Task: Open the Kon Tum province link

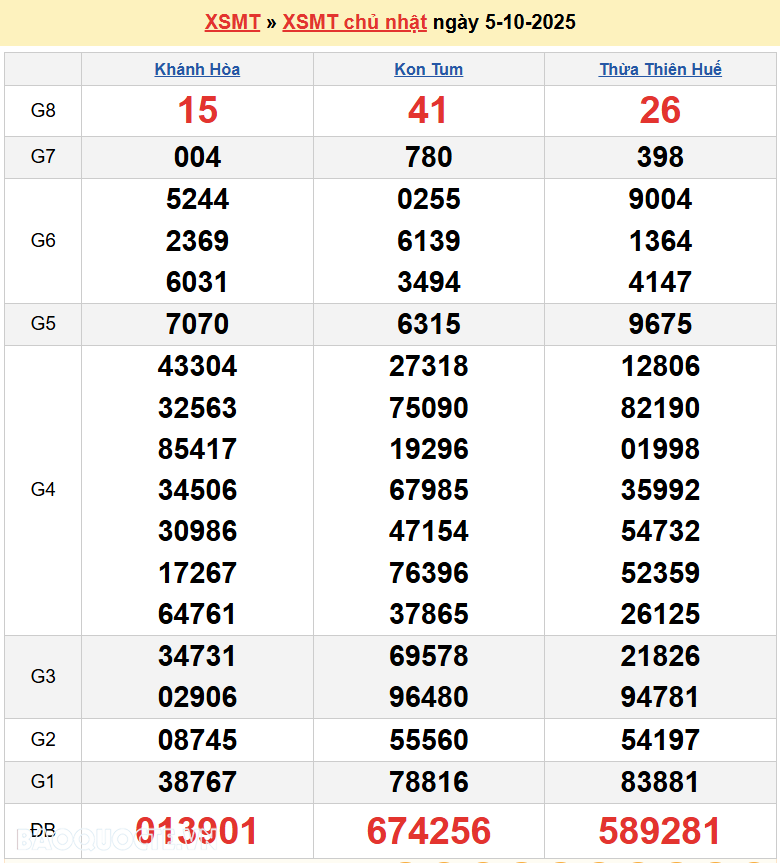Action: click(x=428, y=69)
